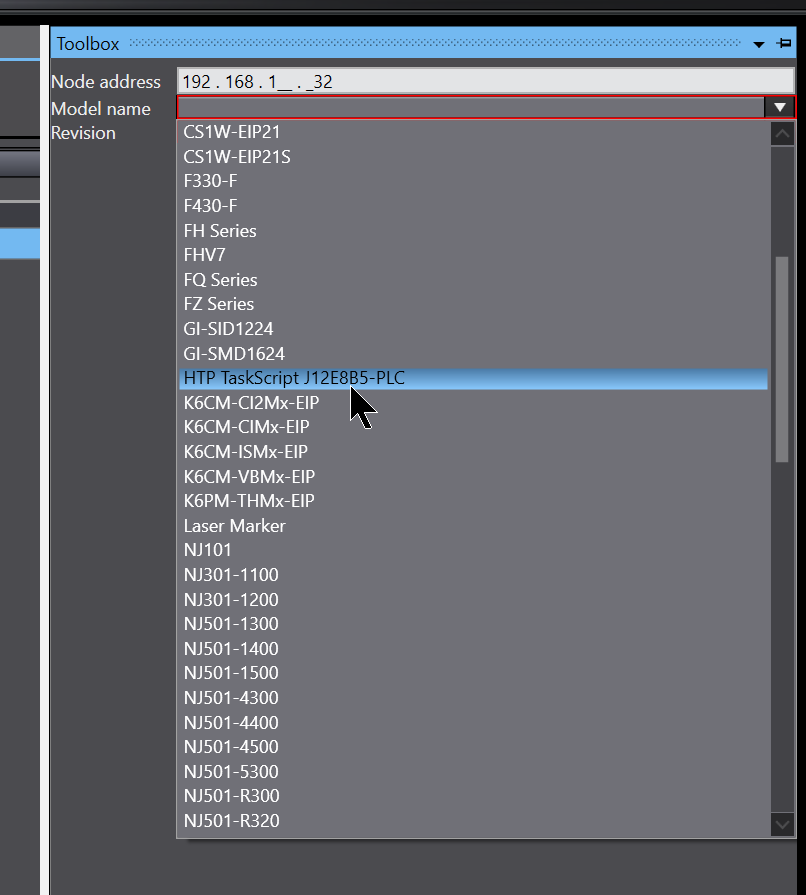This screenshot has width=806, height=895.
Task: Select CS1W-EIP21S from the model list
Action: pyautogui.click(x=473, y=156)
